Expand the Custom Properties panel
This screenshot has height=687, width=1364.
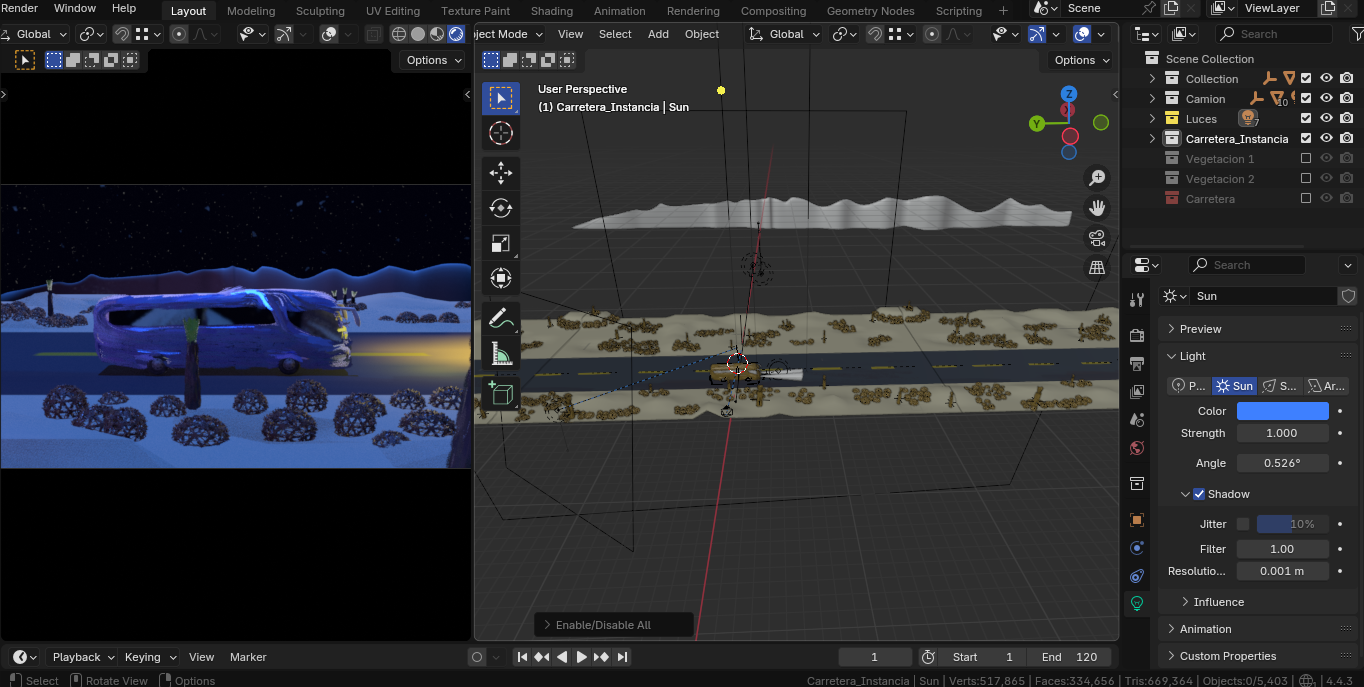pos(1227,656)
